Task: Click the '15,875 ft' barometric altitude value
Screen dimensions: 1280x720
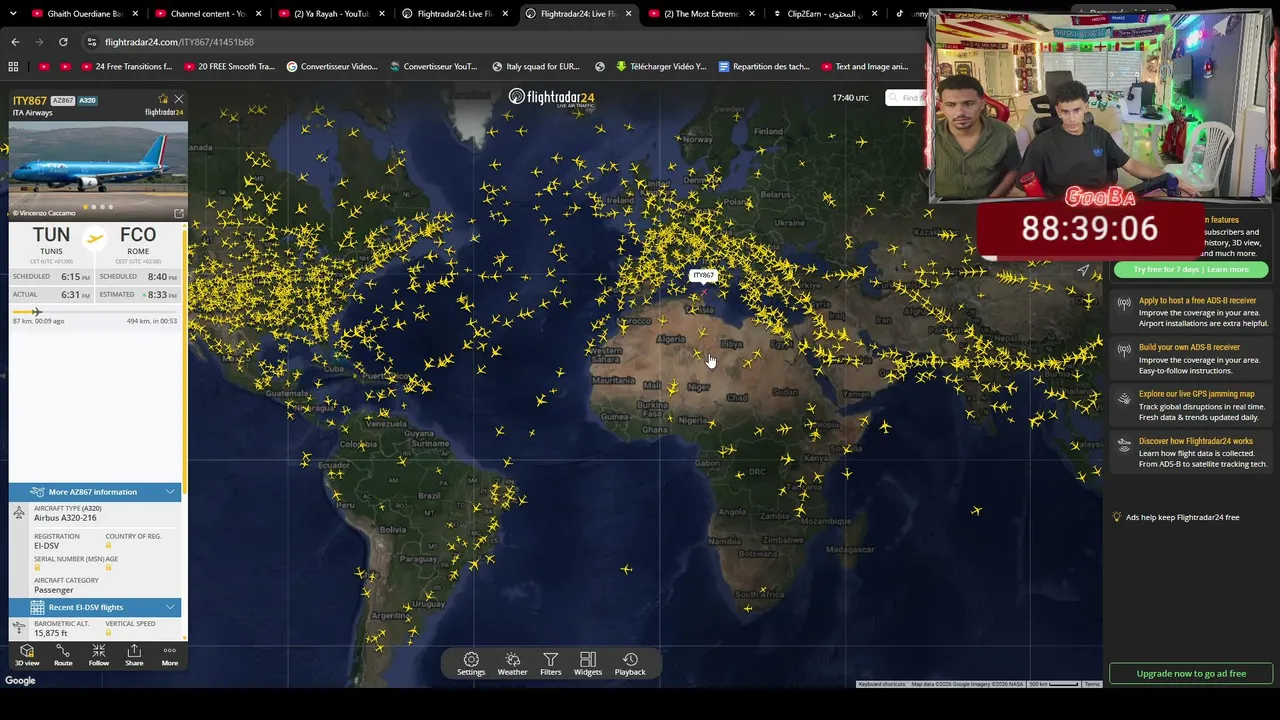Action: point(49,633)
